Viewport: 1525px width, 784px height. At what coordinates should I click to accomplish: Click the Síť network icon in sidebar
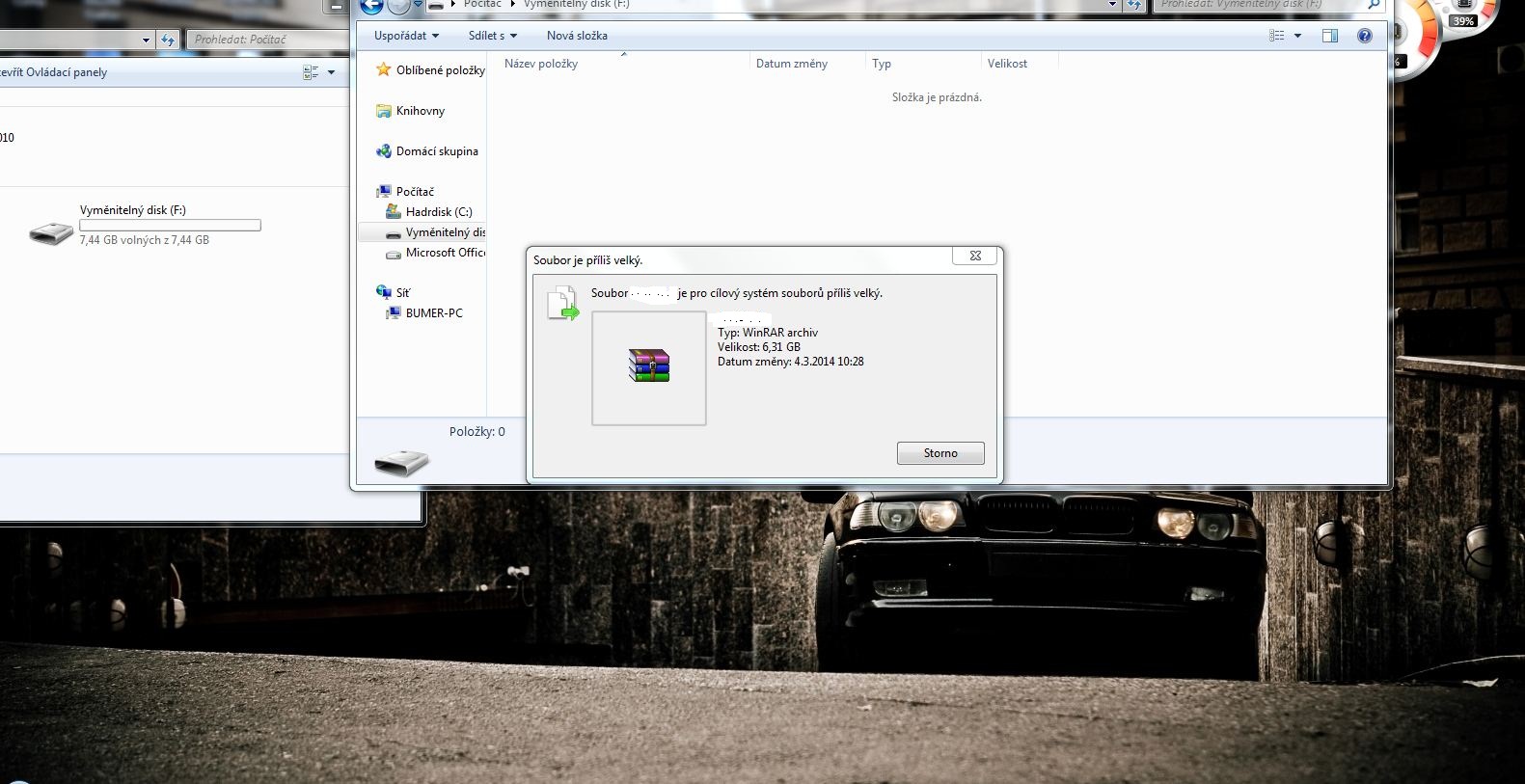(x=384, y=292)
